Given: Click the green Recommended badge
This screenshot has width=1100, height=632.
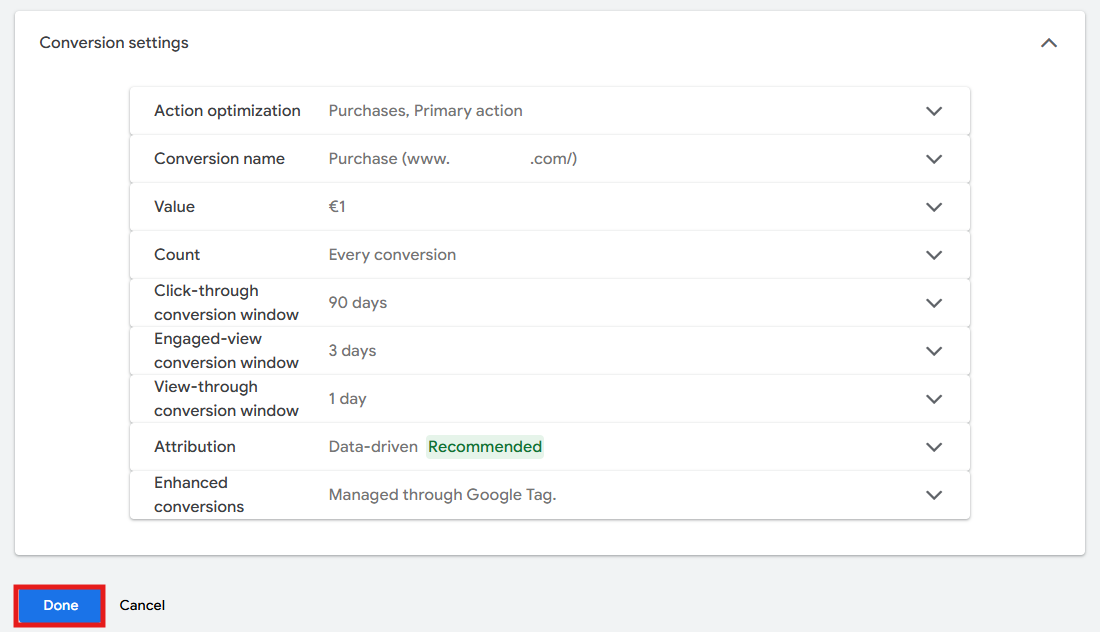Looking at the screenshot, I should (485, 447).
